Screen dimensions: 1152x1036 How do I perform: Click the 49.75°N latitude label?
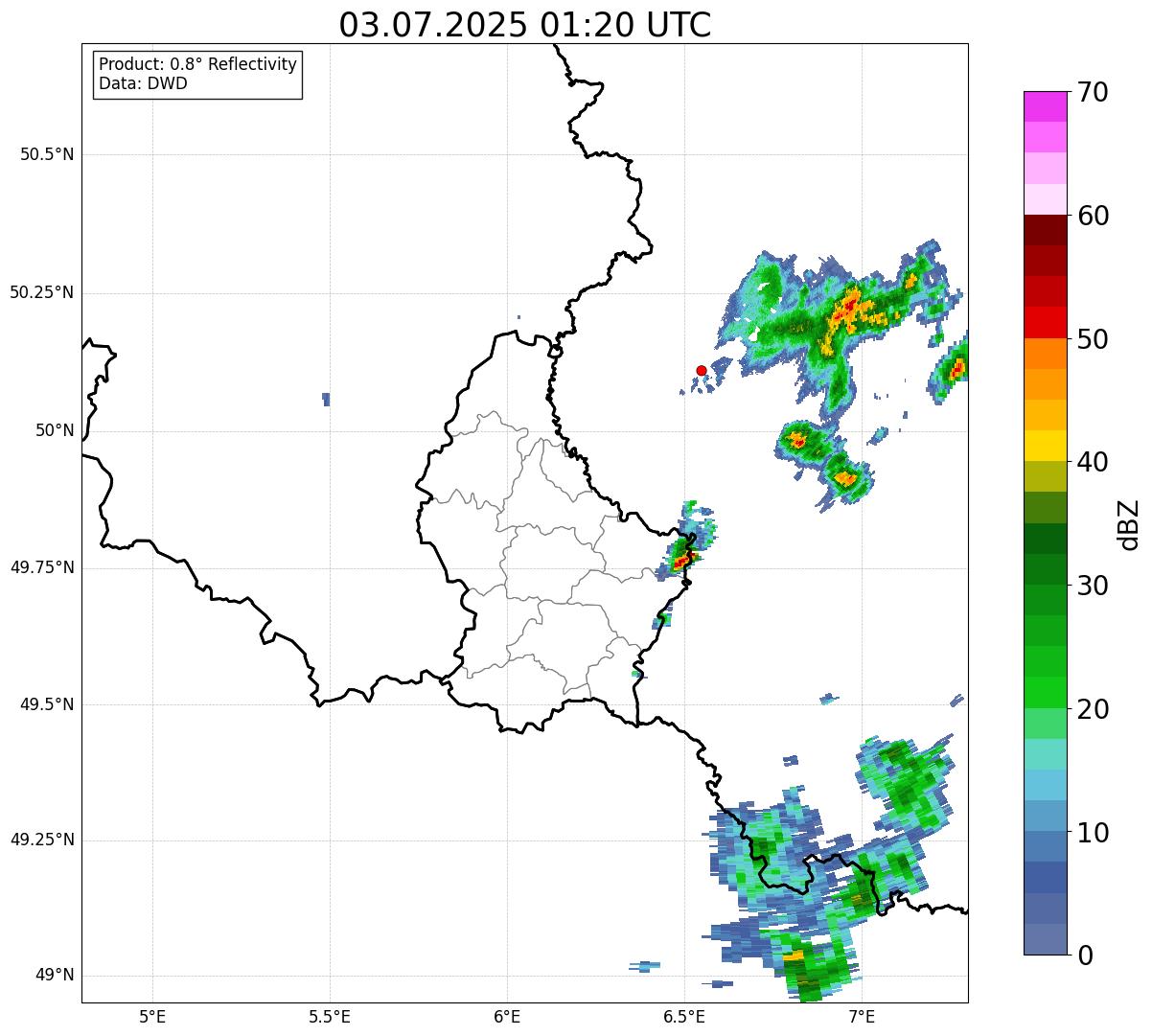click(x=41, y=567)
